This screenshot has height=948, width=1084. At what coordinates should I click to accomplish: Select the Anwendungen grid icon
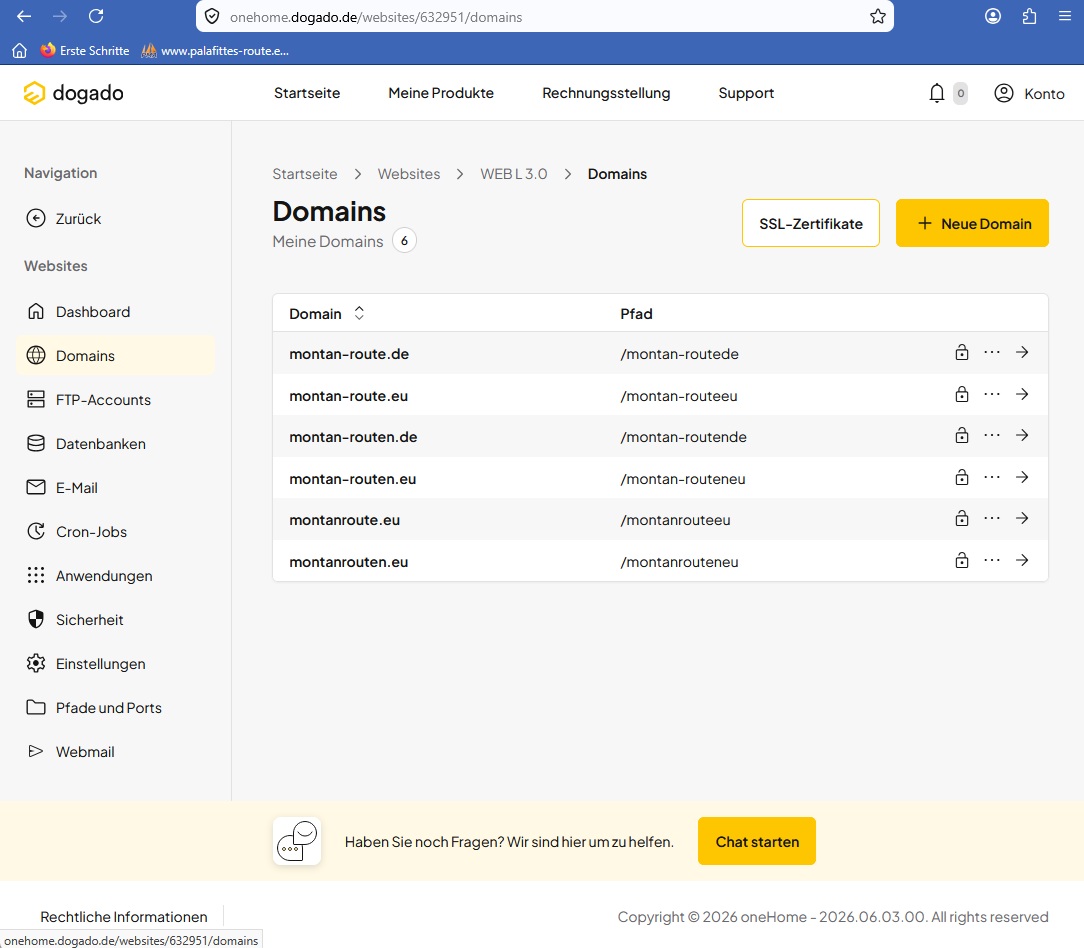click(36, 575)
